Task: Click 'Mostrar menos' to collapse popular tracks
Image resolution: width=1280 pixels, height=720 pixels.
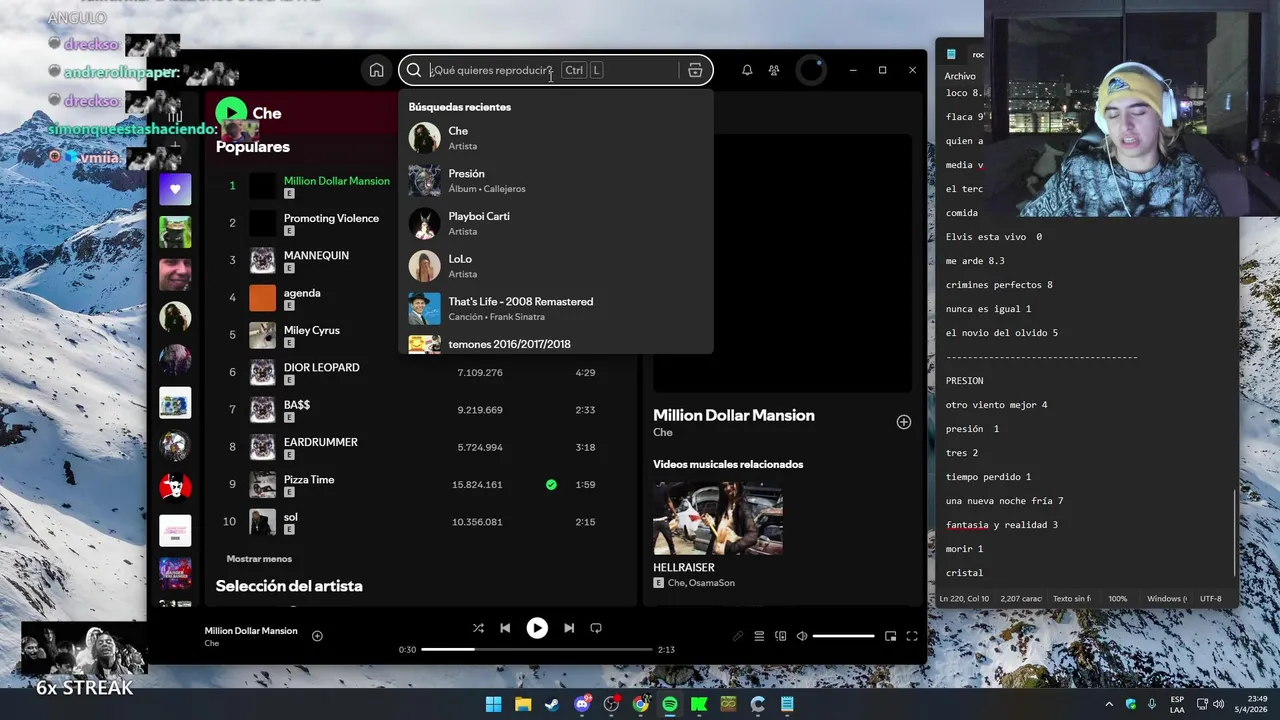Action: click(x=259, y=559)
